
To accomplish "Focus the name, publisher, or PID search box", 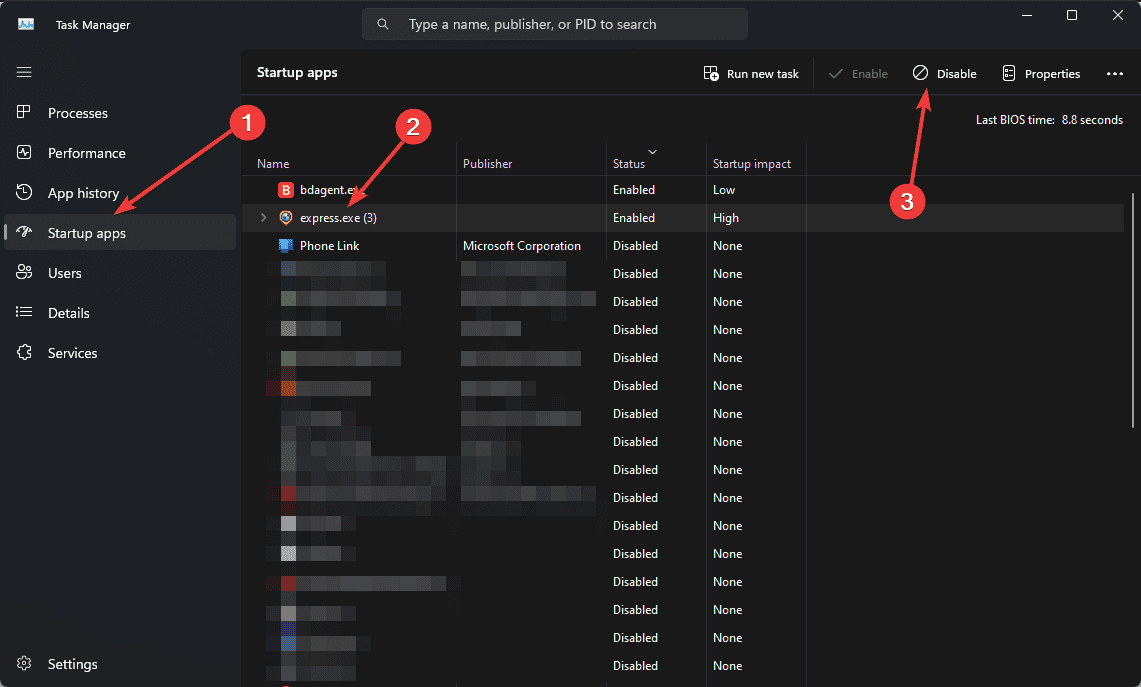I will (x=554, y=24).
